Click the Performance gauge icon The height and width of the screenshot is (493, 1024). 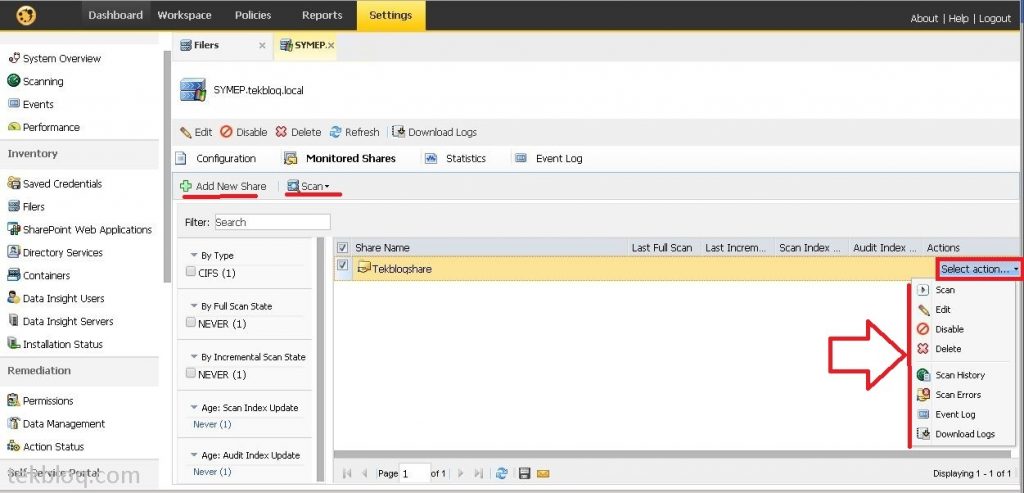(x=14, y=127)
